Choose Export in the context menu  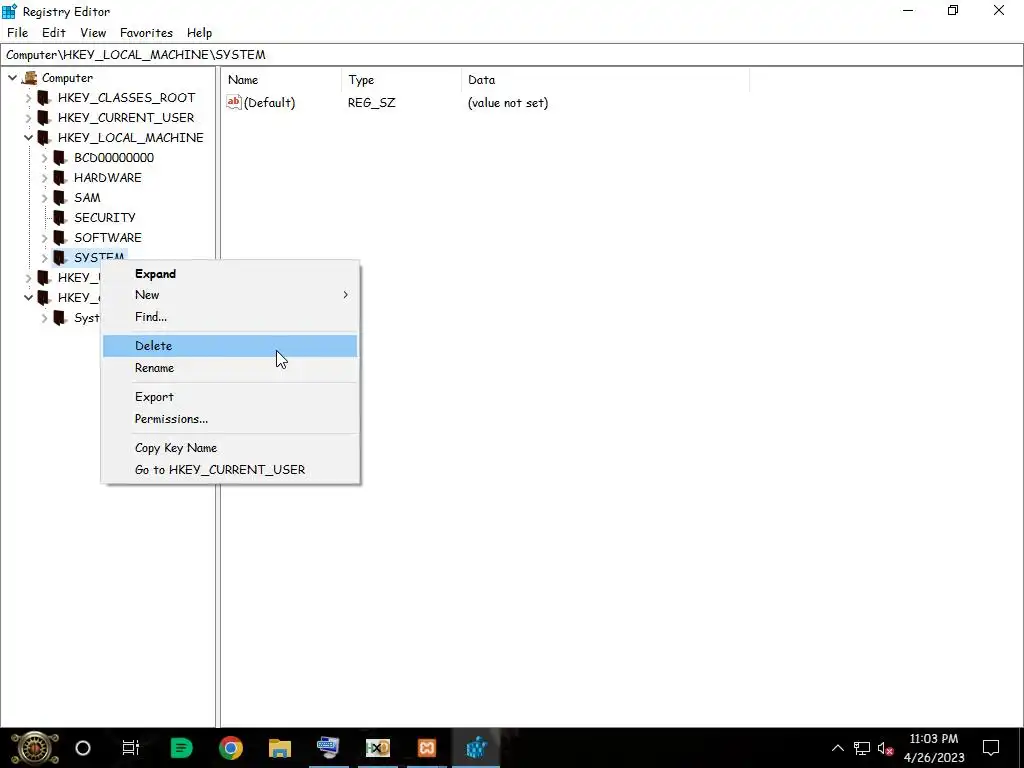230,396
